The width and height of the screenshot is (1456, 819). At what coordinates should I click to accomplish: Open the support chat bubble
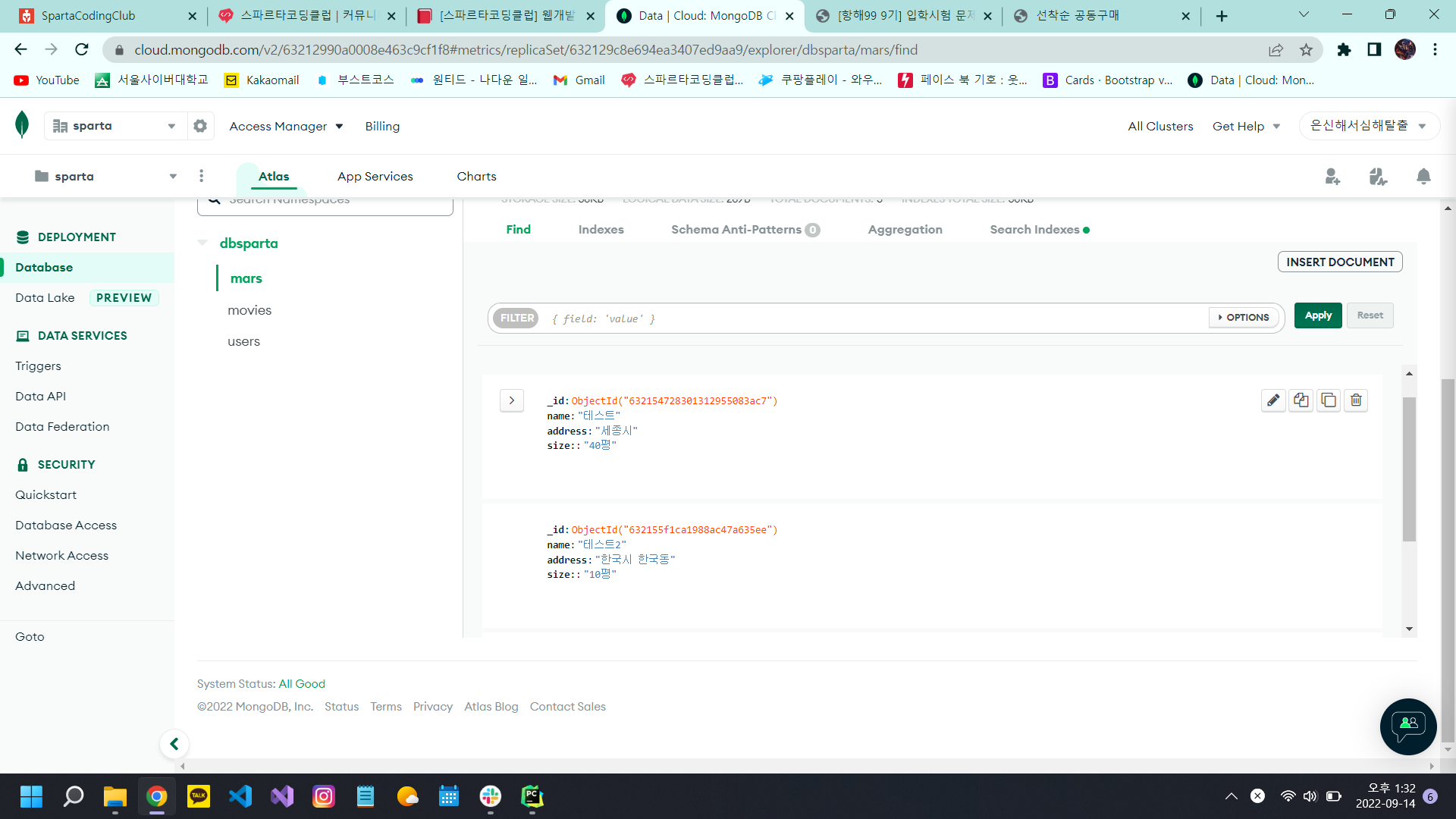click(1408, 726)
